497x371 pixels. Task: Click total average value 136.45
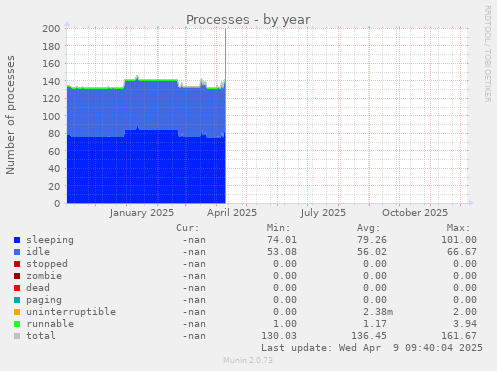(369, 336)
